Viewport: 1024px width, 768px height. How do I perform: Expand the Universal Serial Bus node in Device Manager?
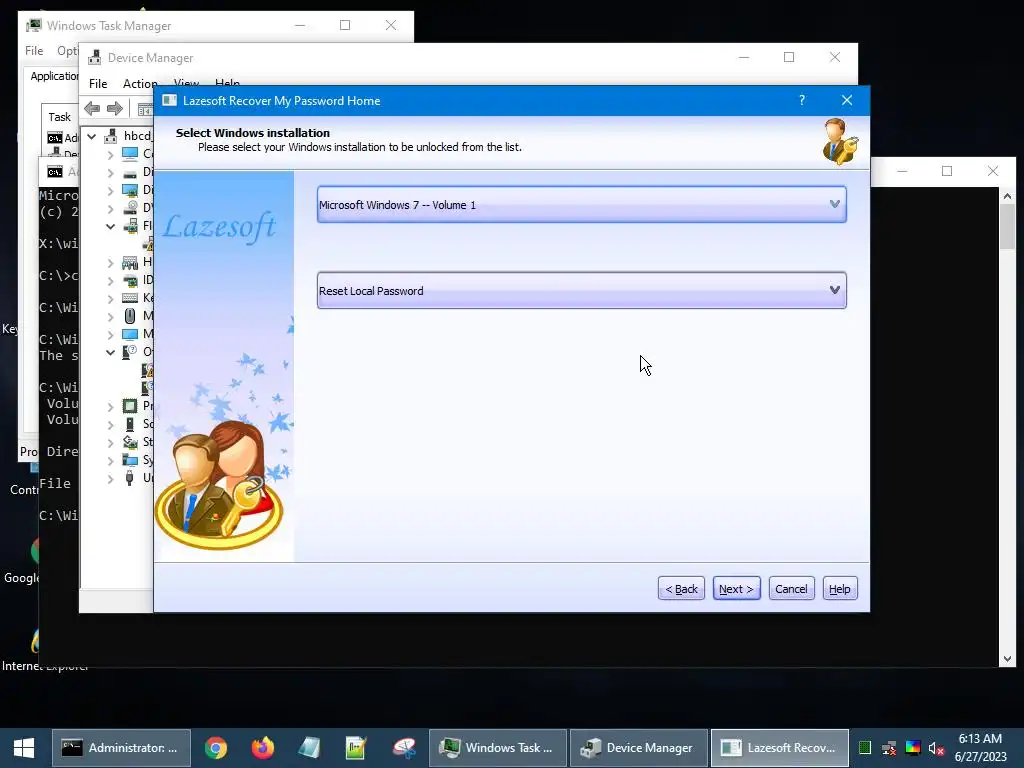(x=110, y=479)
